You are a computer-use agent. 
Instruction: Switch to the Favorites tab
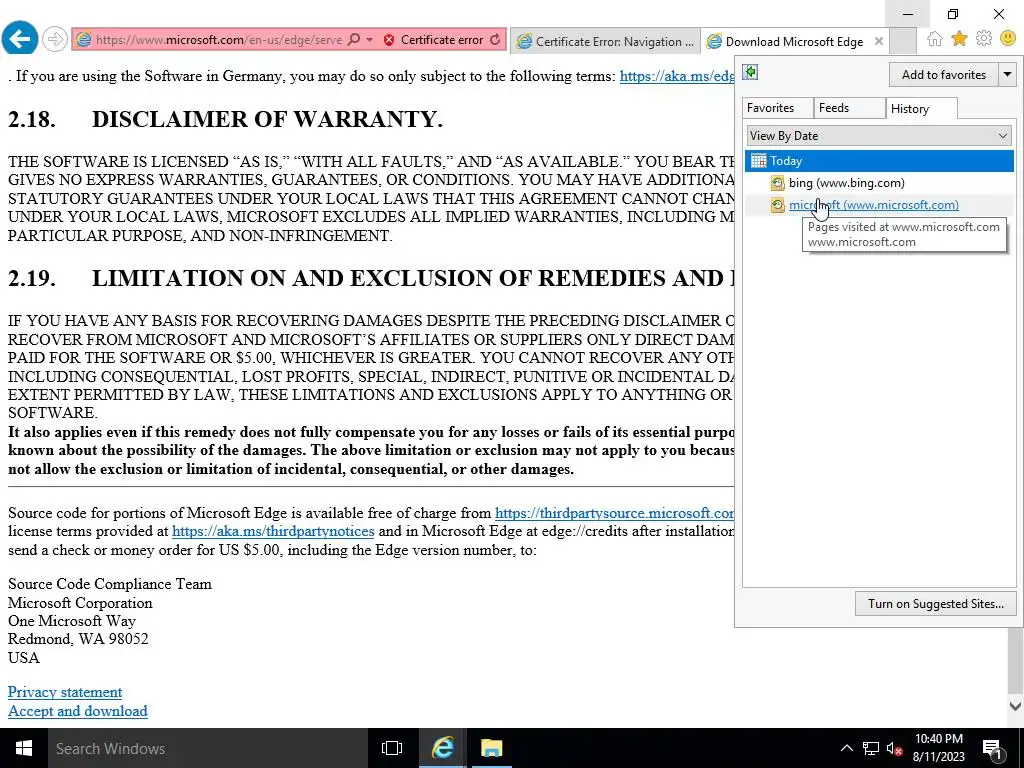[776, 108]
